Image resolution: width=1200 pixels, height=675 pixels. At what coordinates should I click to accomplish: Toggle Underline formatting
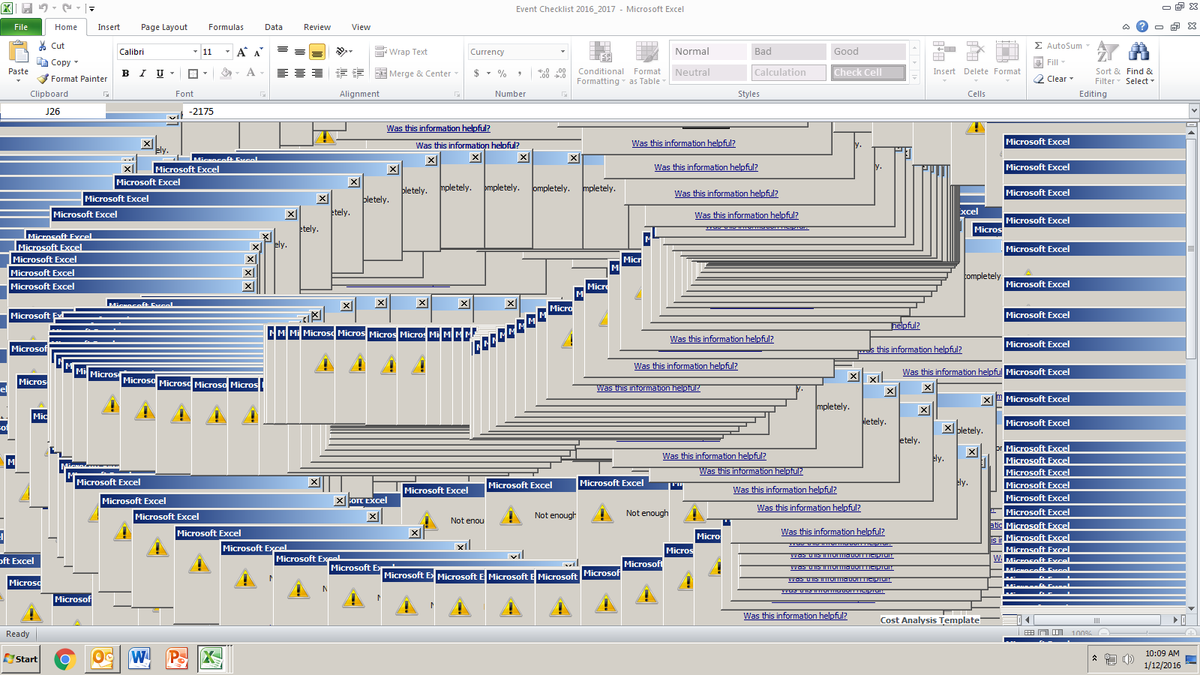pos(159,73)
